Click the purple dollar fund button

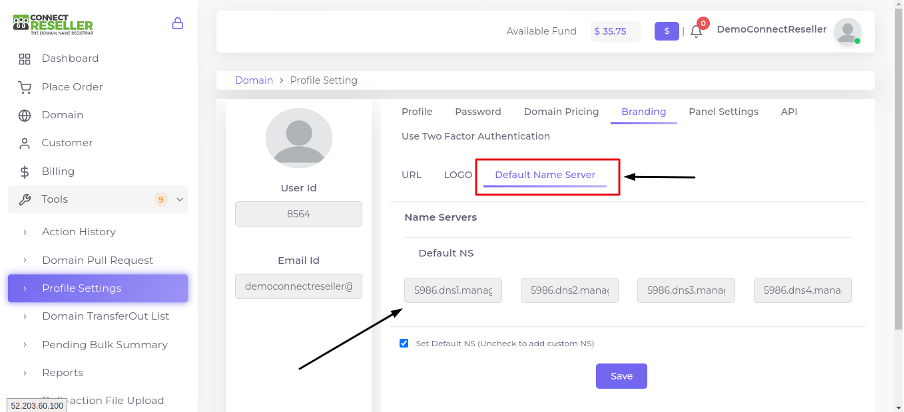[x=666, y=32]
